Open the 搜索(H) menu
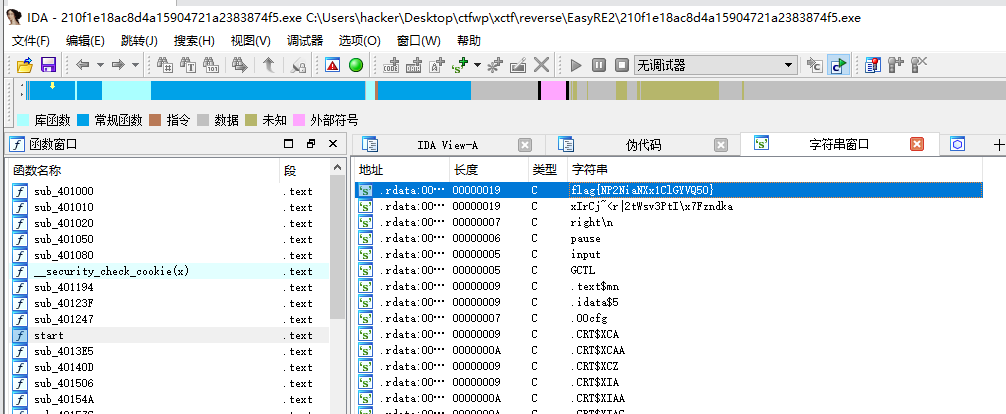This screenshot has width=1006, height=414. tap(194, 41)
